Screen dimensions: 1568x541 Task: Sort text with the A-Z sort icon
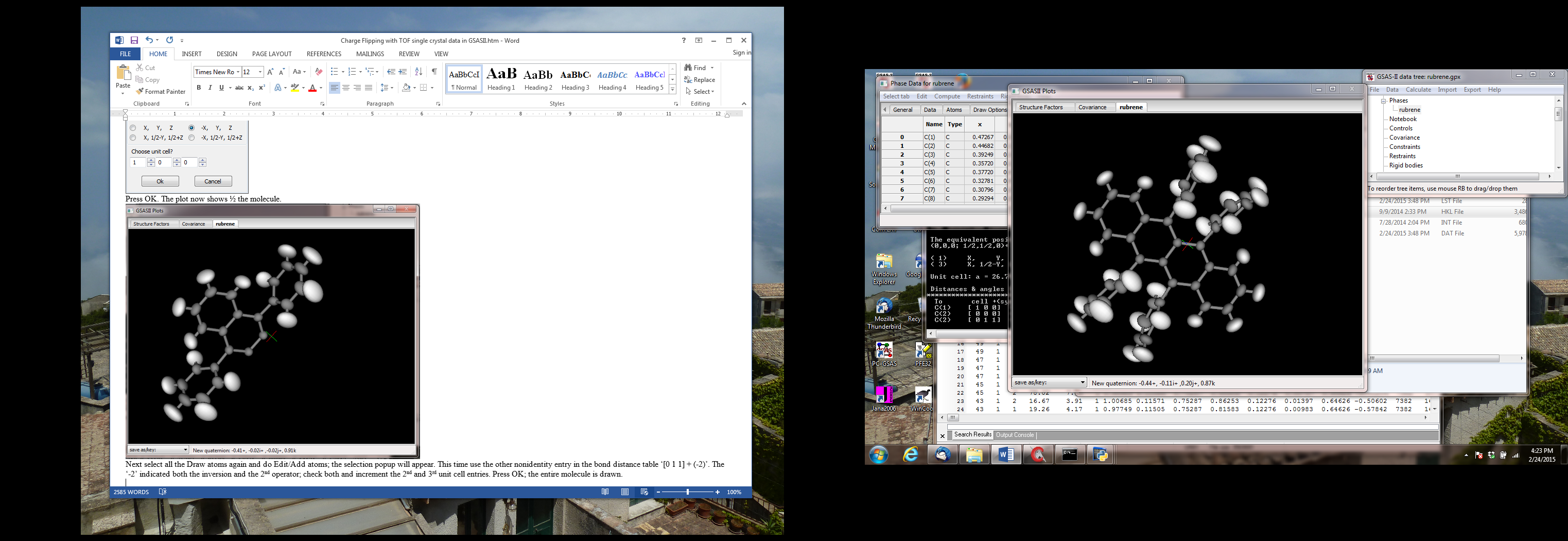tap(418, 72)
